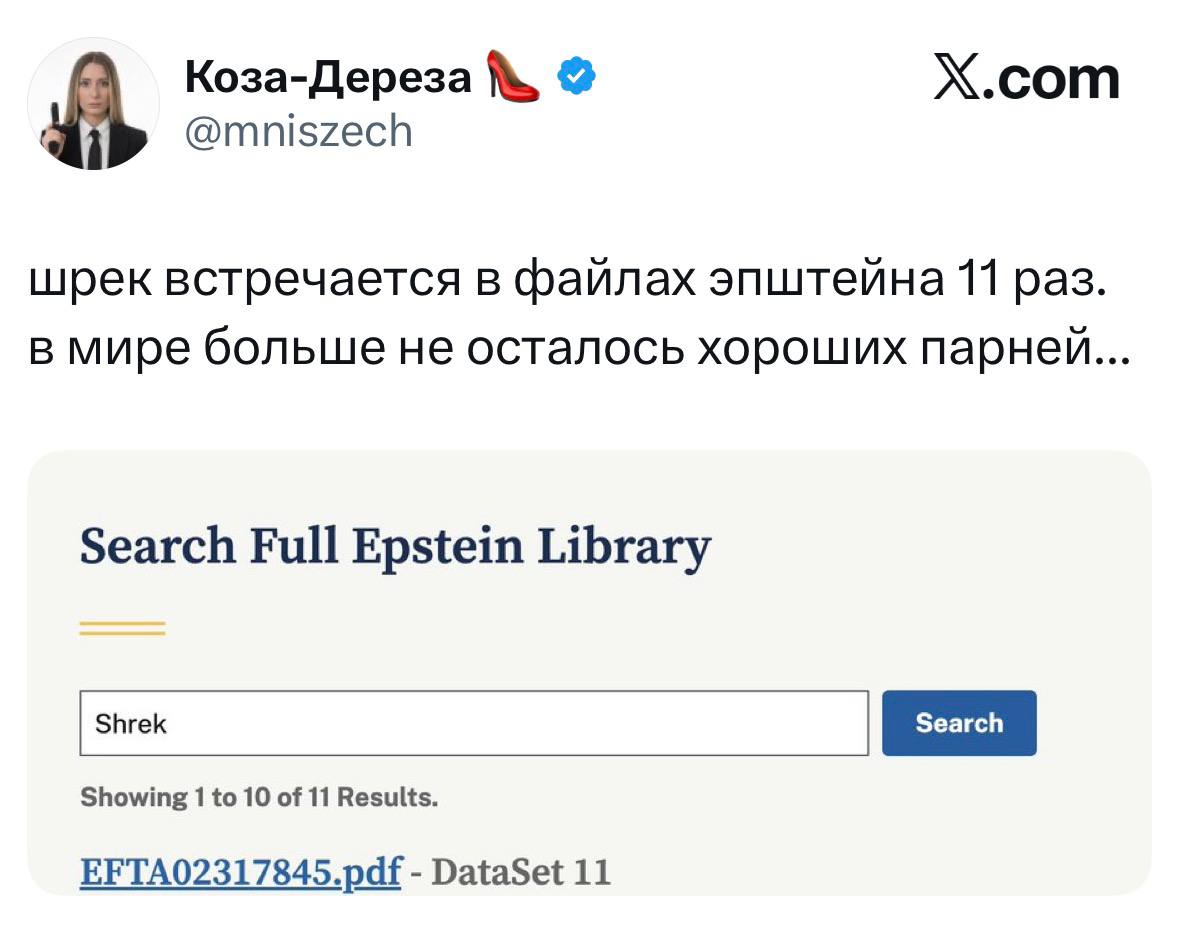Open the Коза-Дереза profile avatar
Image resolution: width=1179 pixels, height=932 pixels.
point(92,105)
